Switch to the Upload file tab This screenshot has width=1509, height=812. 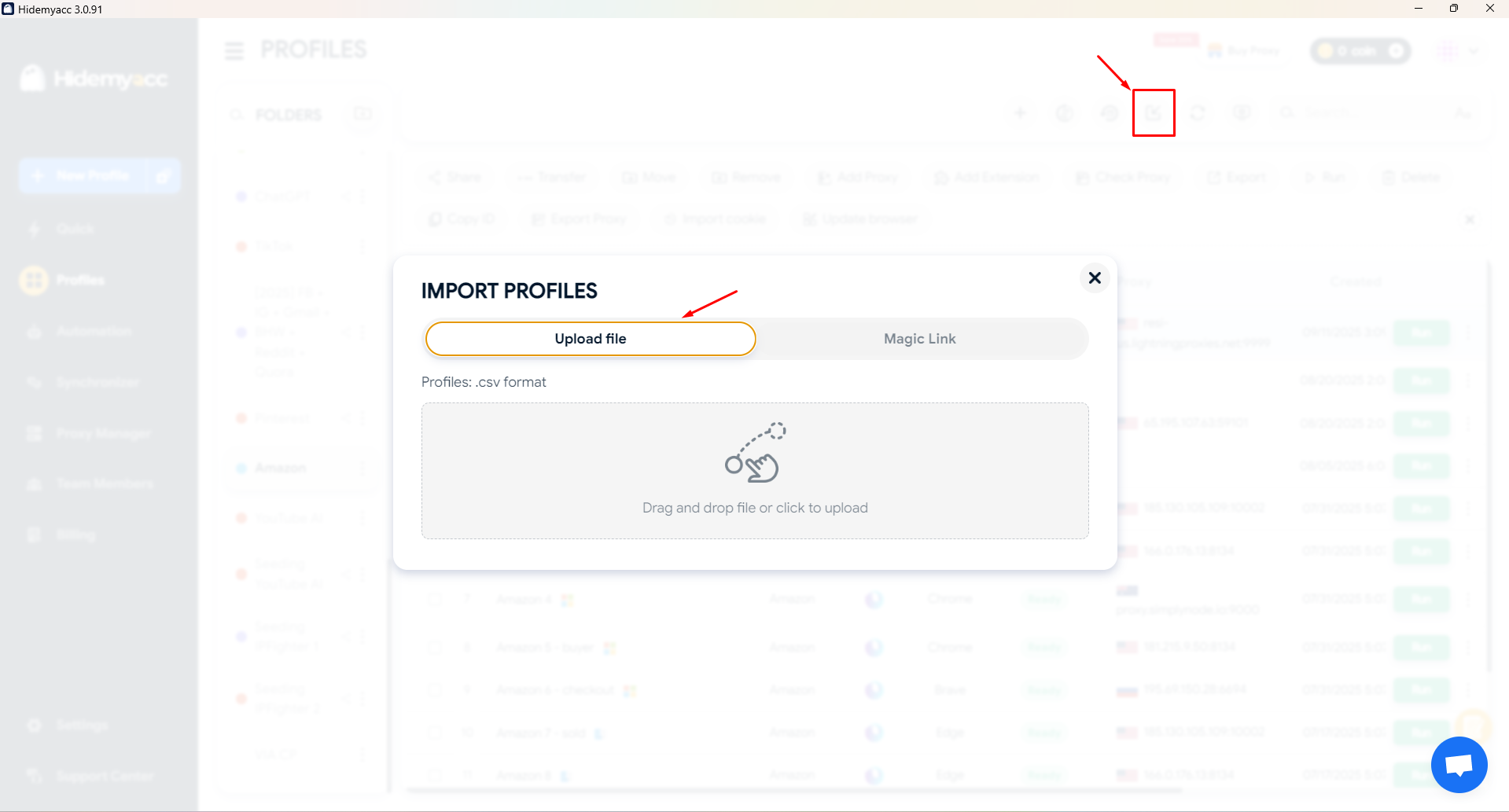590,339
